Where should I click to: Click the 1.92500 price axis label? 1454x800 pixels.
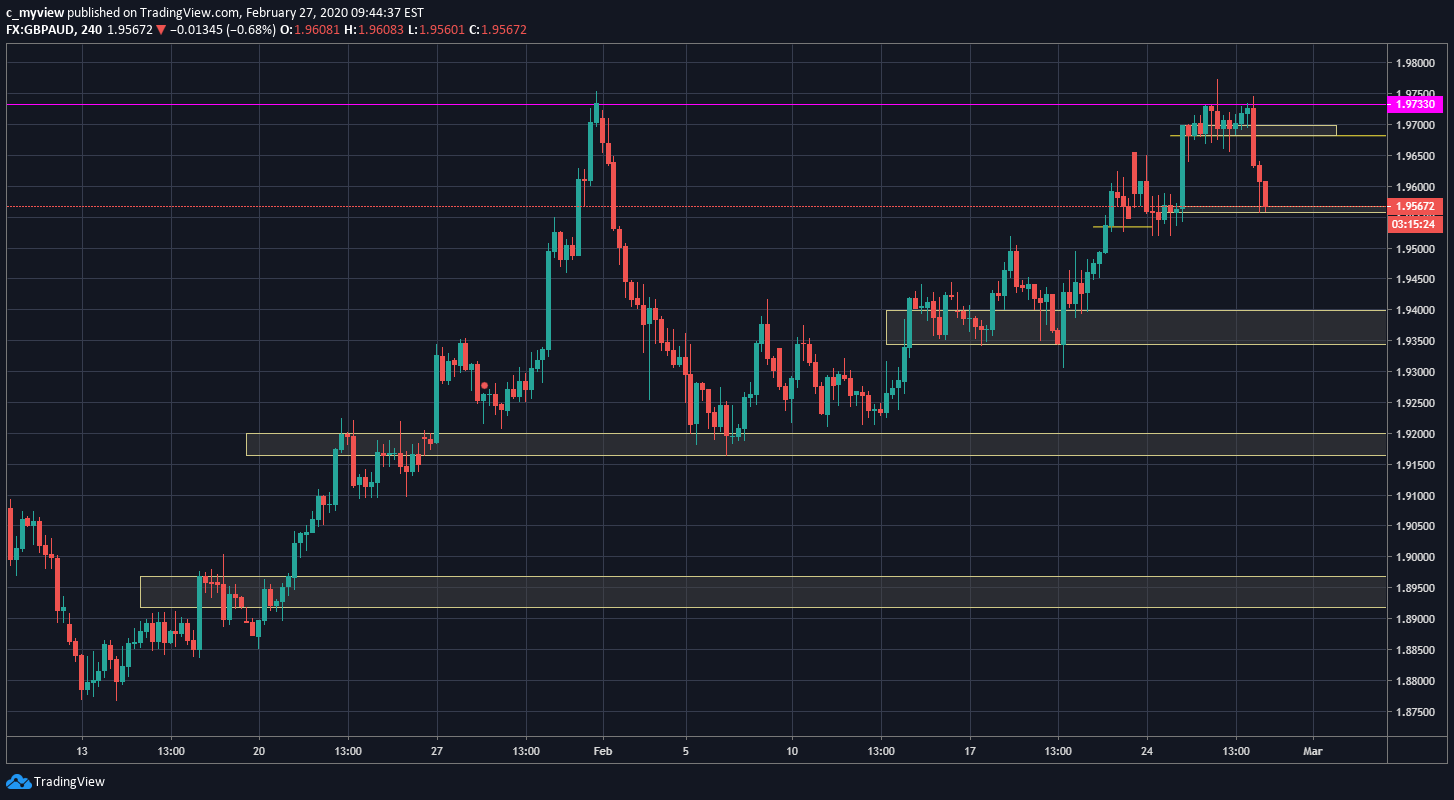[1415, 404]
